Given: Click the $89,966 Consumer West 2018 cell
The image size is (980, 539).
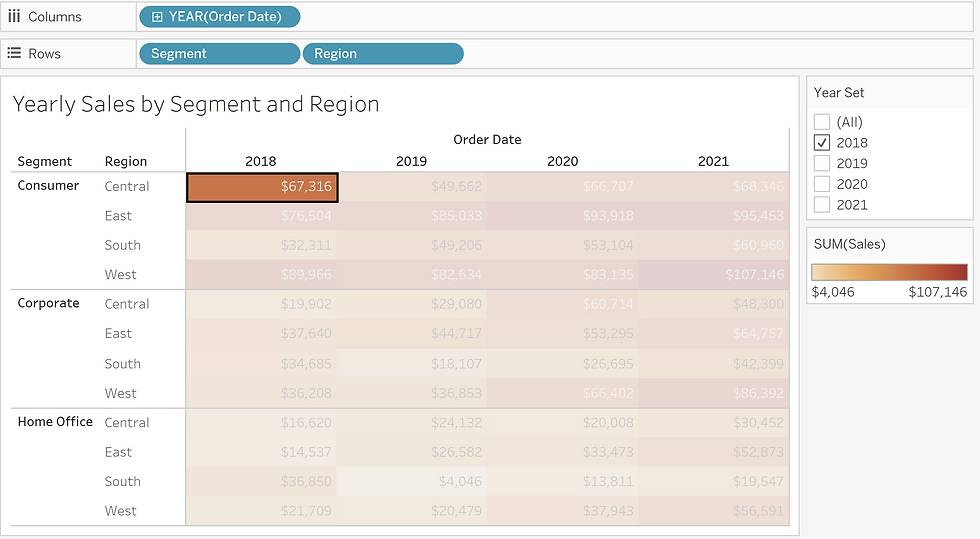Looking at the screenshot, I should tap(262, 275).
